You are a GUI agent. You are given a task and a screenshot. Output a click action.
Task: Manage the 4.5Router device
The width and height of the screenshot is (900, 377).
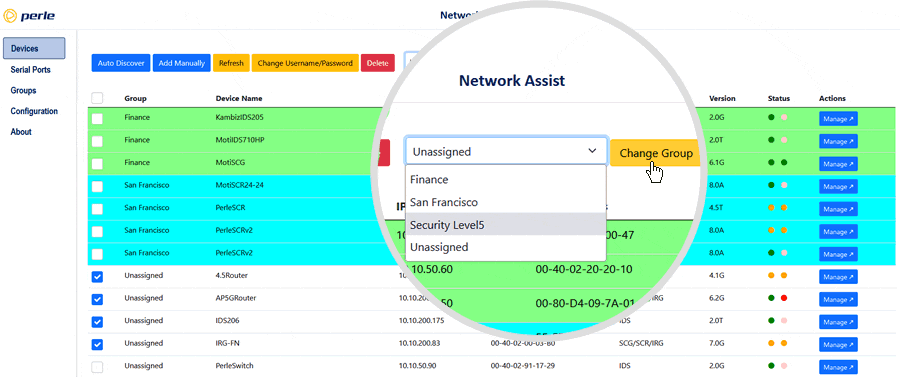838,277
